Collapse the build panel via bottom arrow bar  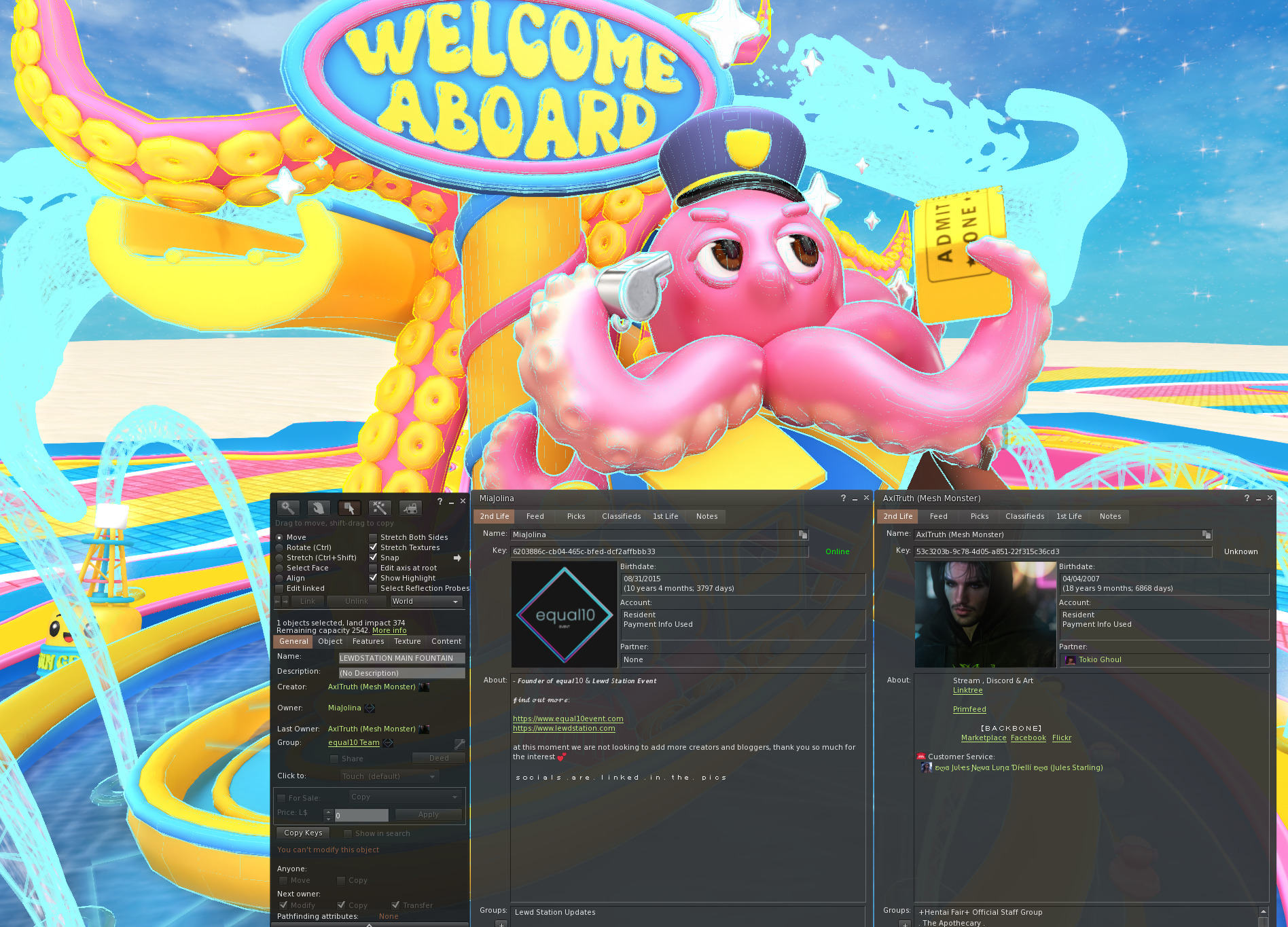click(369, 924)
